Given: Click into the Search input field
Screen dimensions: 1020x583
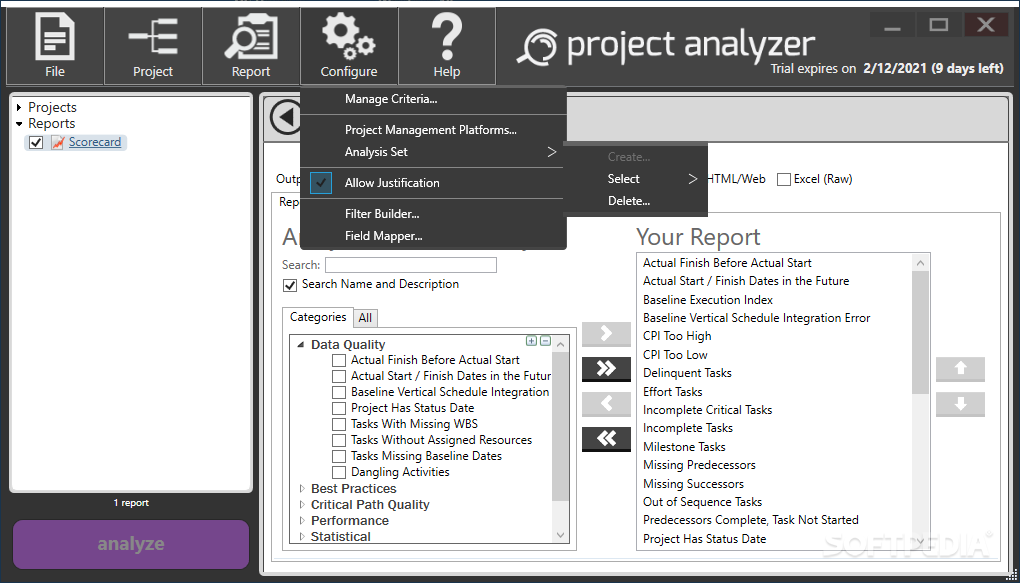Looking at the screenshot, I should point(410,265).
